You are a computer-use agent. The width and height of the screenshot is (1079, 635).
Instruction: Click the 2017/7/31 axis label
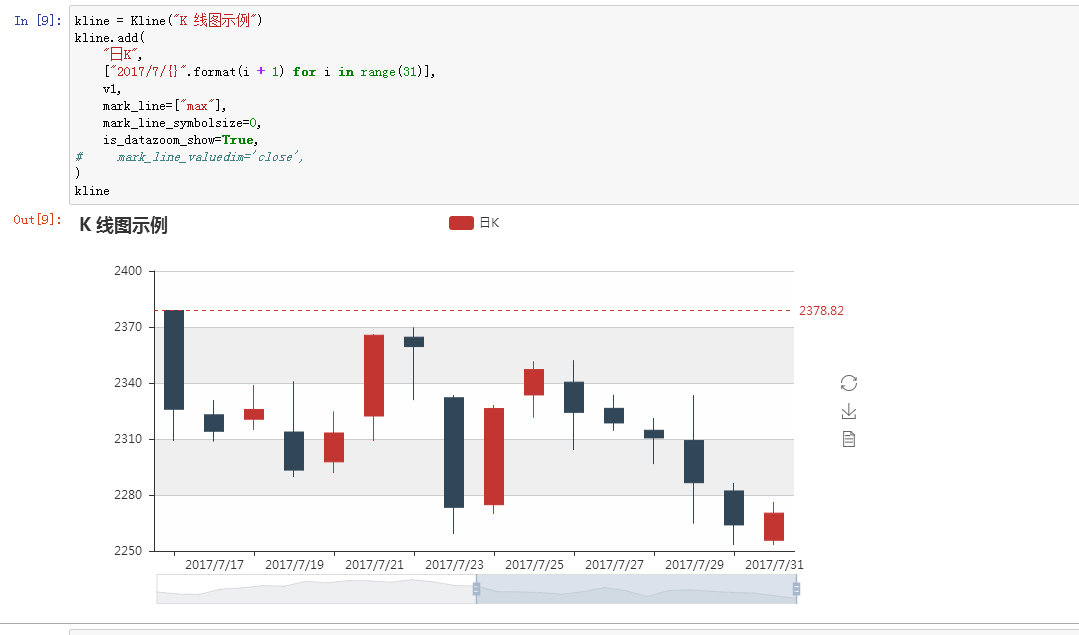[775, 564]
